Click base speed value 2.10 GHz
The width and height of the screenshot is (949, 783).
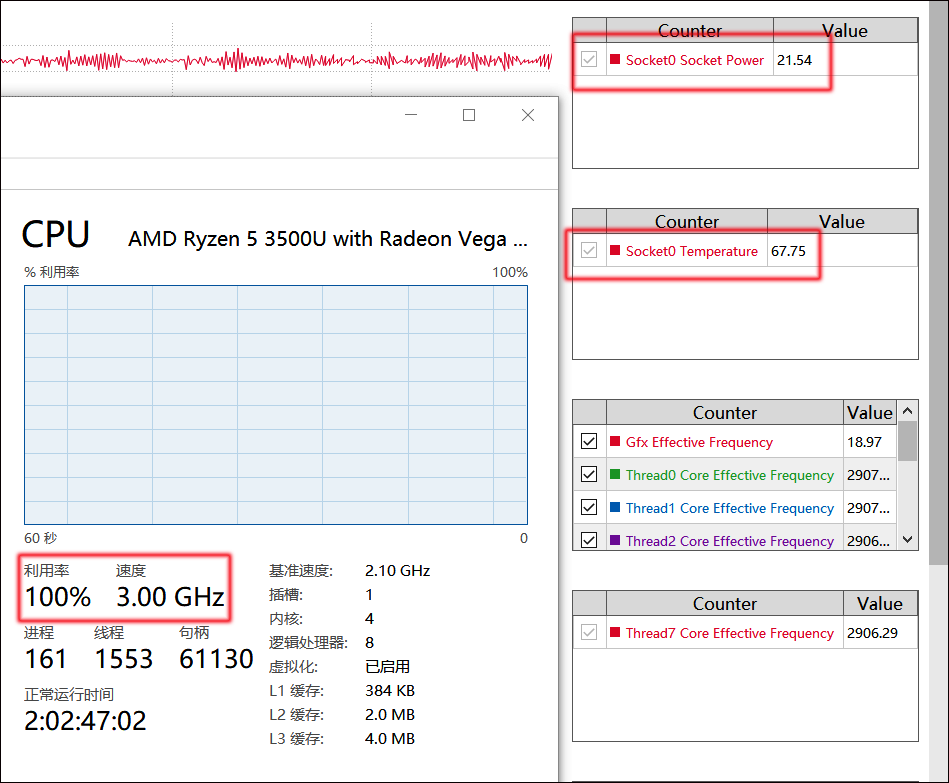[x=398, y=571]
